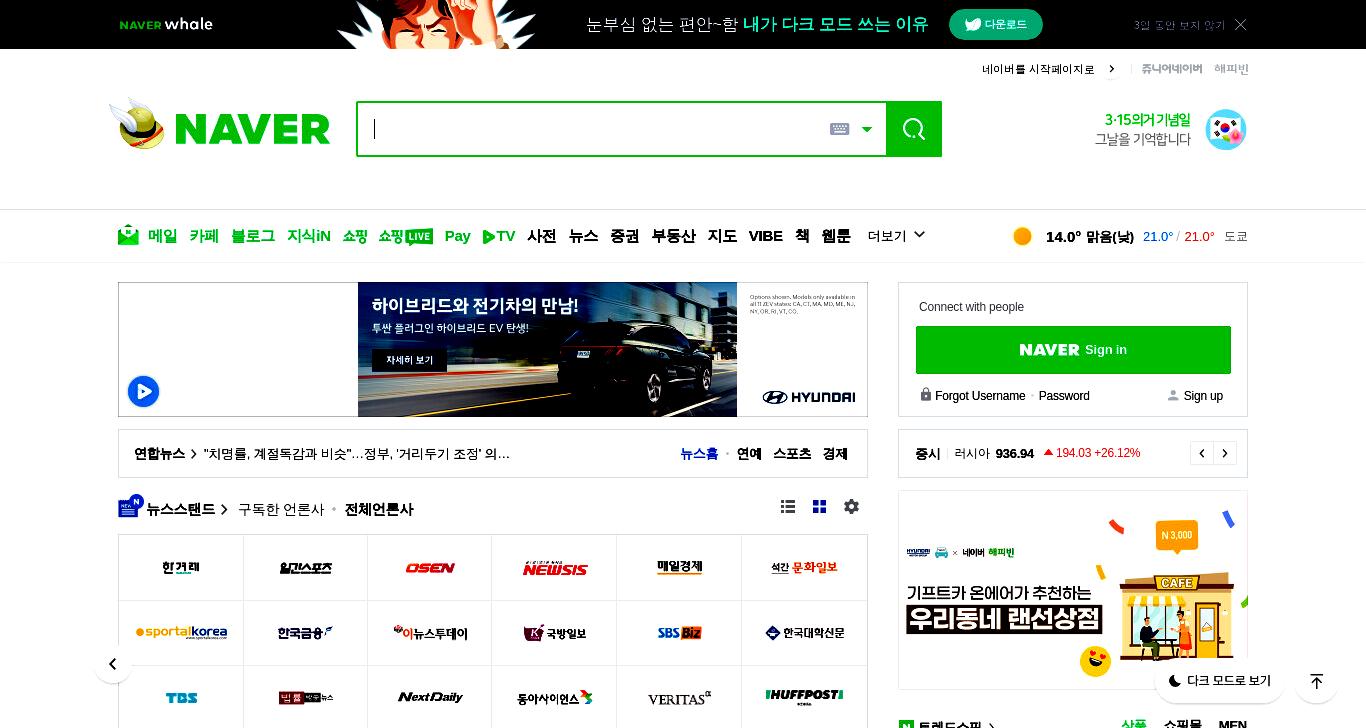
Task: Click the sunny weather icon
Action: pyautogui.click(x=1022, y=236)
